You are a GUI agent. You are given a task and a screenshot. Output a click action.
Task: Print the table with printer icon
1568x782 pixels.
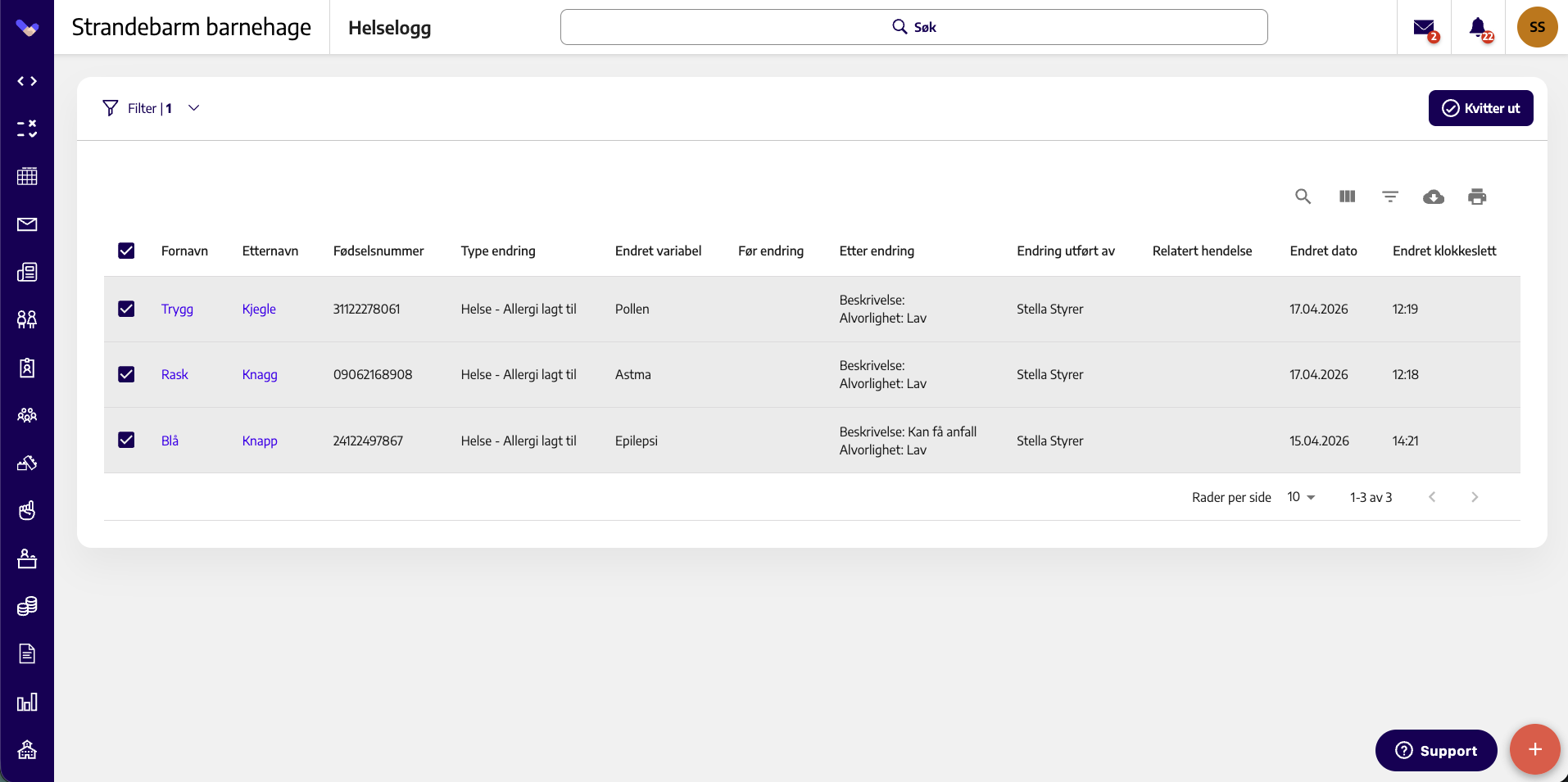[x=1477, y=197]
